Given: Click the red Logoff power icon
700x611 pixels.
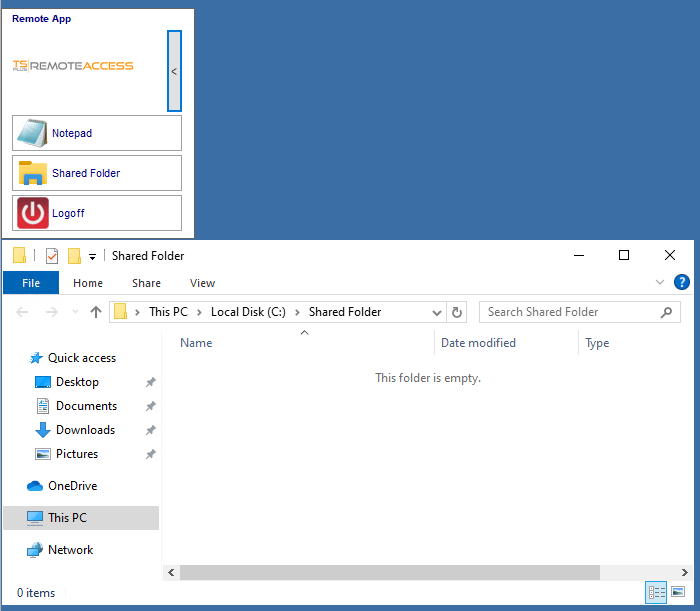Looking at the screenshot, I should click(33, 213).
